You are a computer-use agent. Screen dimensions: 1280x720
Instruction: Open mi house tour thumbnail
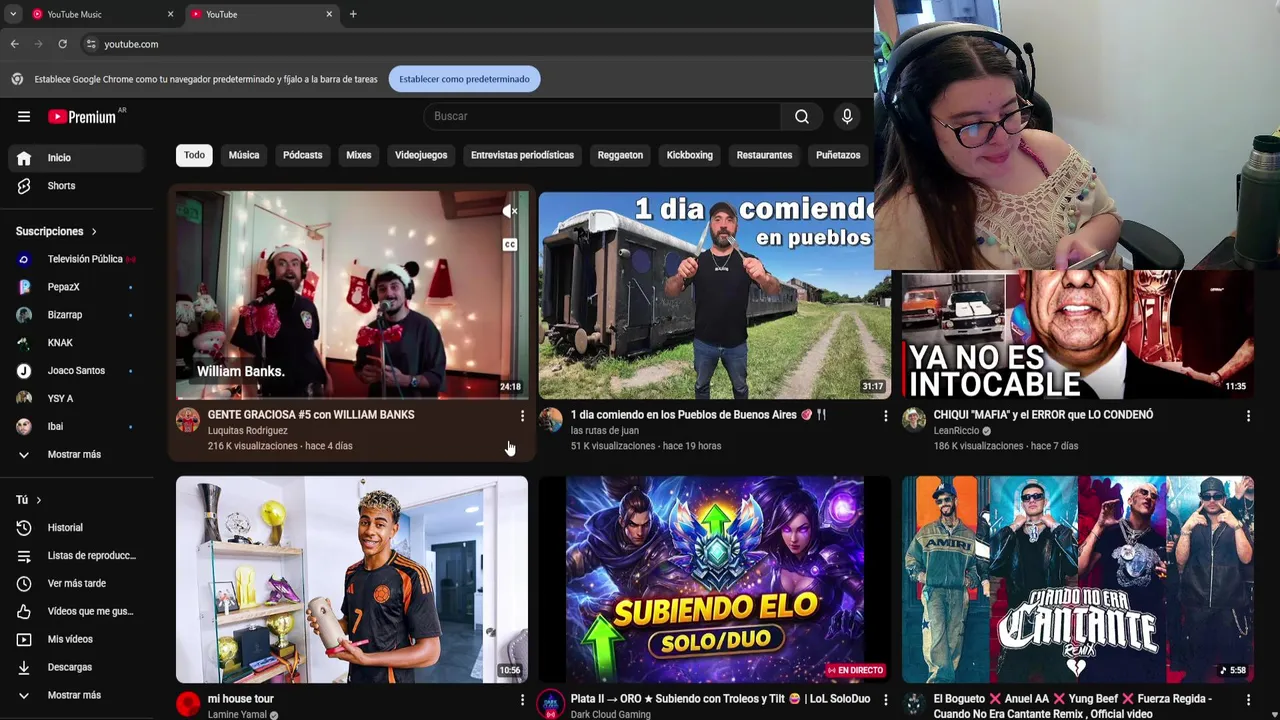pyautogui.click(x=352, y=579)
